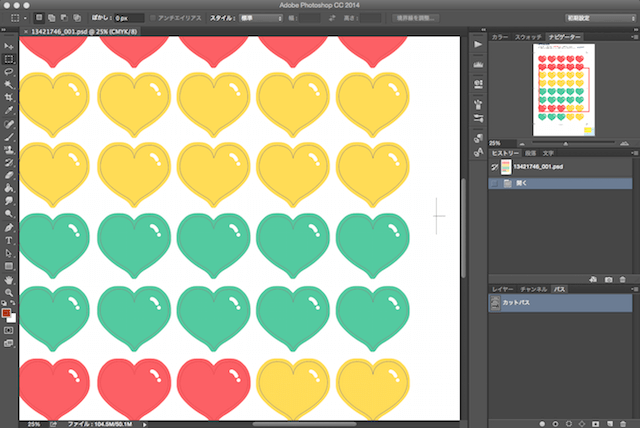
Task: Select the Path Selection tool
Action: click(9, 253)
